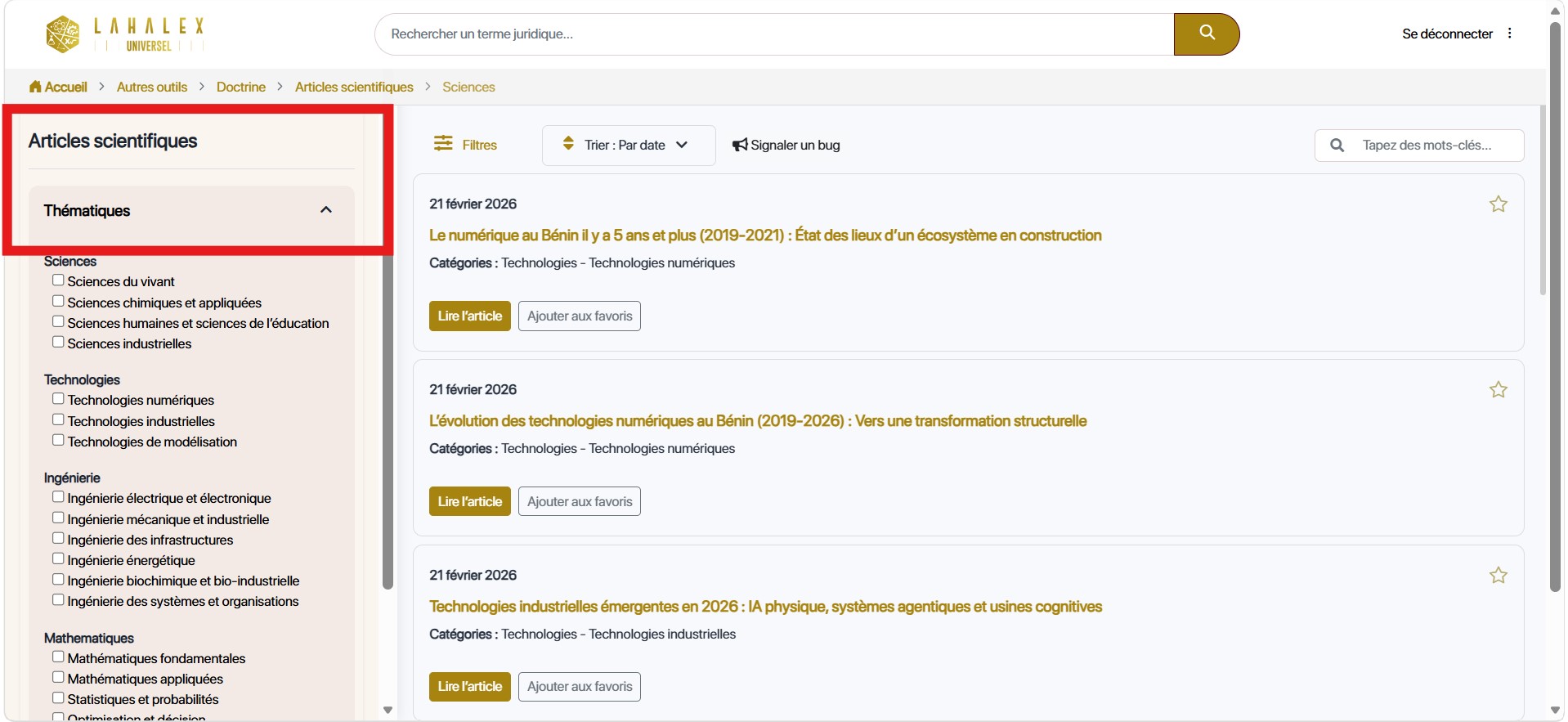Click the page scrollbar thumb
Image resolution: width=1568 pixels, height=722 pixels.
pyautogui.click(x=1556, y=307)
